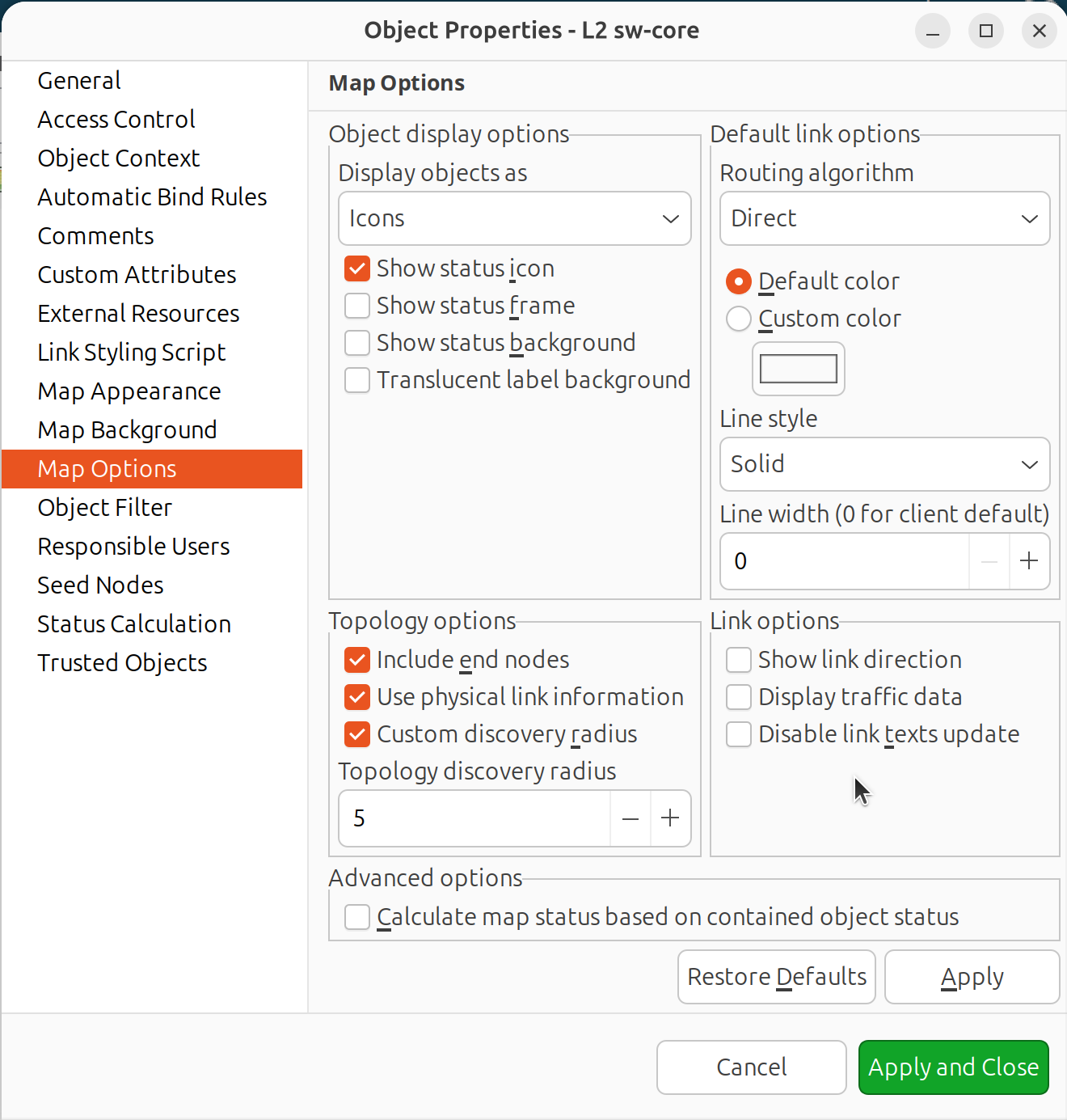The image size is (1067, 1120).
Task: Increase the Topology discovery radius
Action: 670,818
